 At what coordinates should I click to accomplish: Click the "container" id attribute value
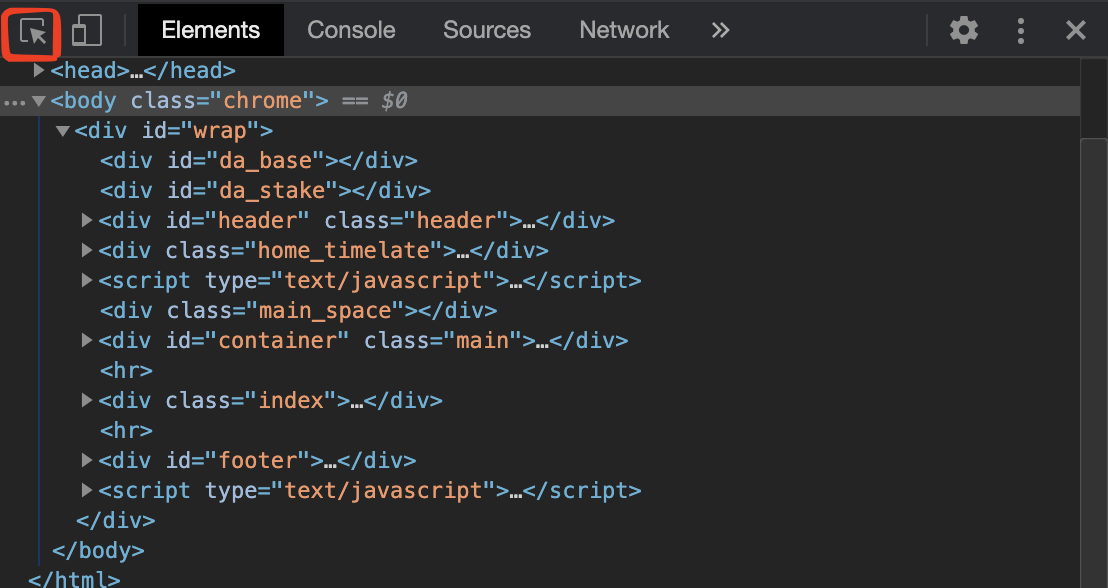pyautogui.click(x=277, y=341)
